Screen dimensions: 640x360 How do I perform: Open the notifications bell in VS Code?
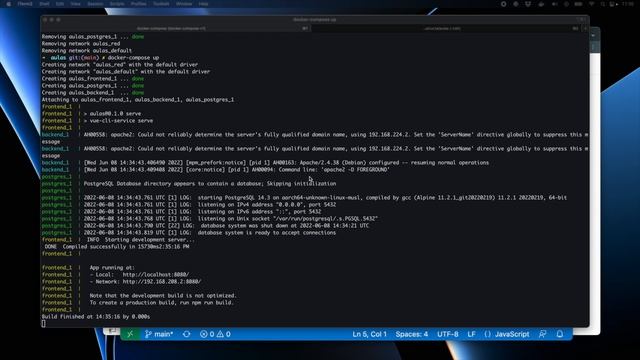tap(560, 334)
